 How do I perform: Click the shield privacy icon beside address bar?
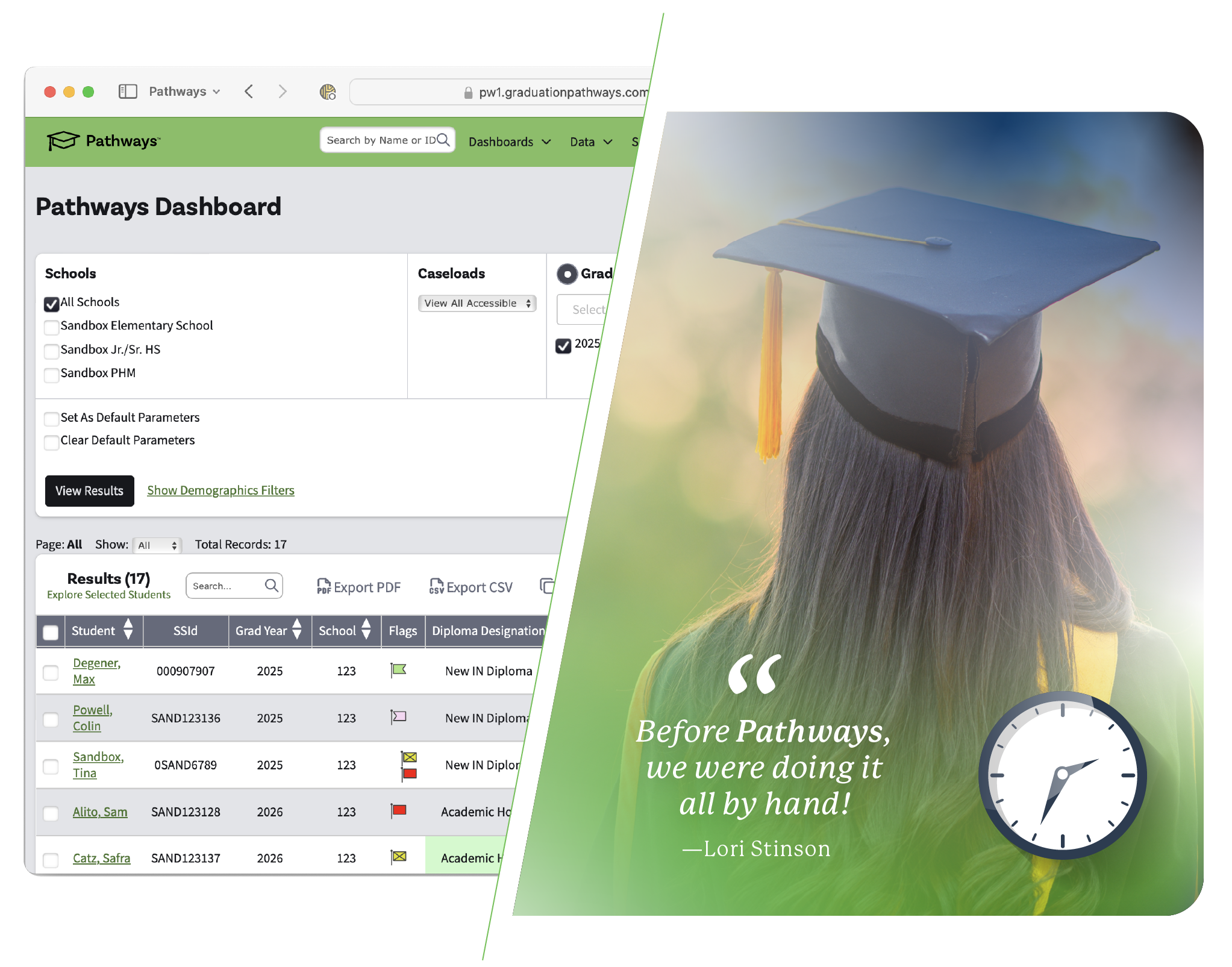pyautogui.click(x=328, y=92)
